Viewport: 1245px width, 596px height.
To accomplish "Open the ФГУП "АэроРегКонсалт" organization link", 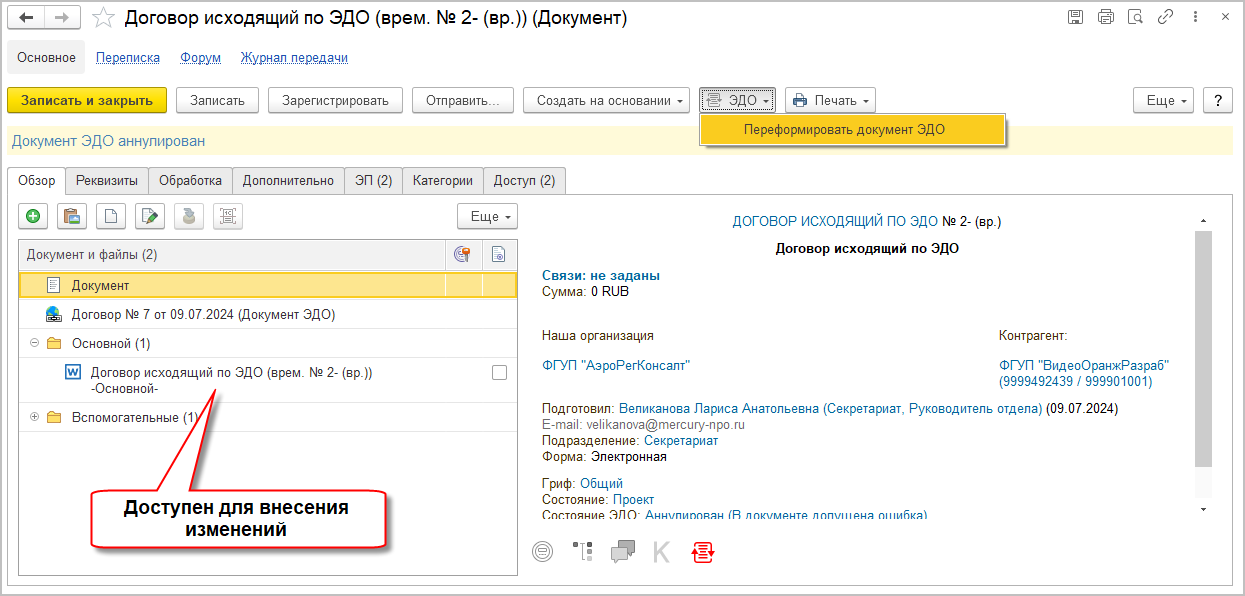I will click(615, 366).
